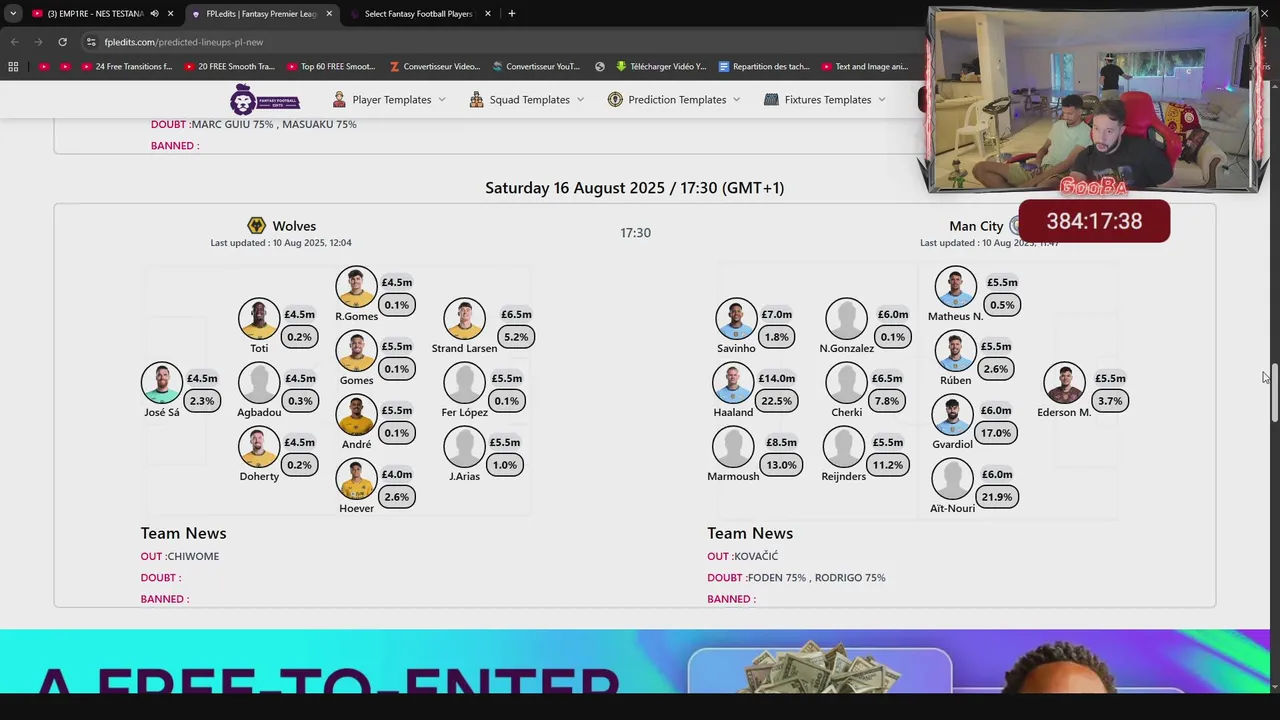The width and height of the screenshot is (1280, 720).
Task: Open Prediction Templates menu label
Action: pyautogui.click(x=677, y=100)
